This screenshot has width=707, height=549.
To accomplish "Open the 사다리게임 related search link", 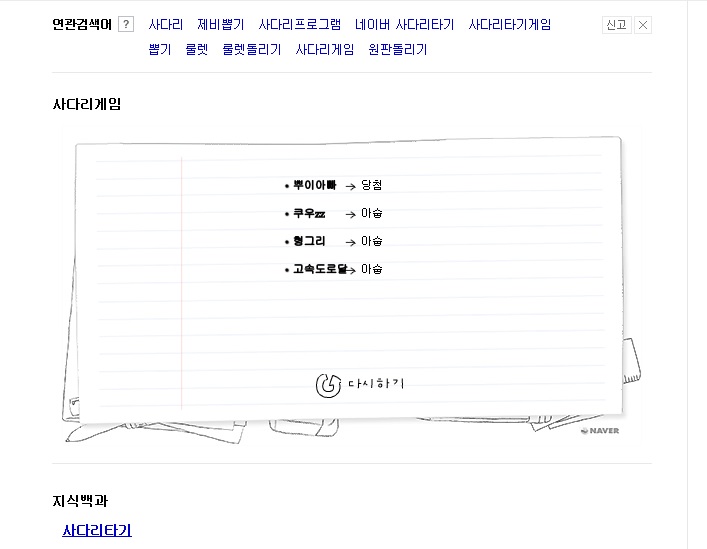I will click(x=324, y=49).
